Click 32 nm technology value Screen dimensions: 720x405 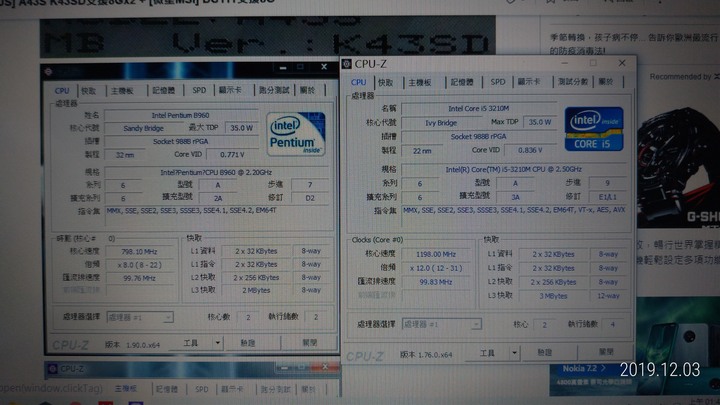[x=124, y=155]
